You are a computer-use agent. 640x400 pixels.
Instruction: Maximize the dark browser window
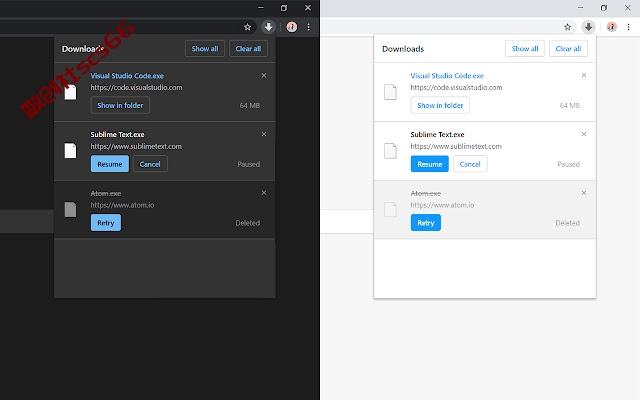tap(284, 8)
